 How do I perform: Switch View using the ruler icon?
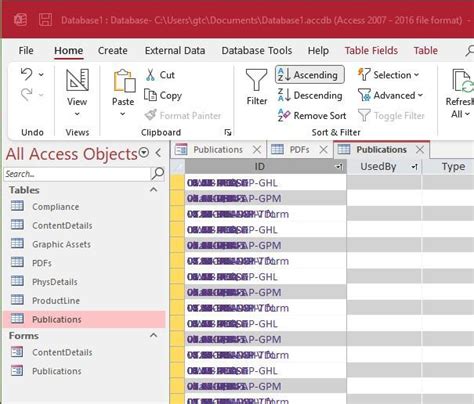[77, 80]
